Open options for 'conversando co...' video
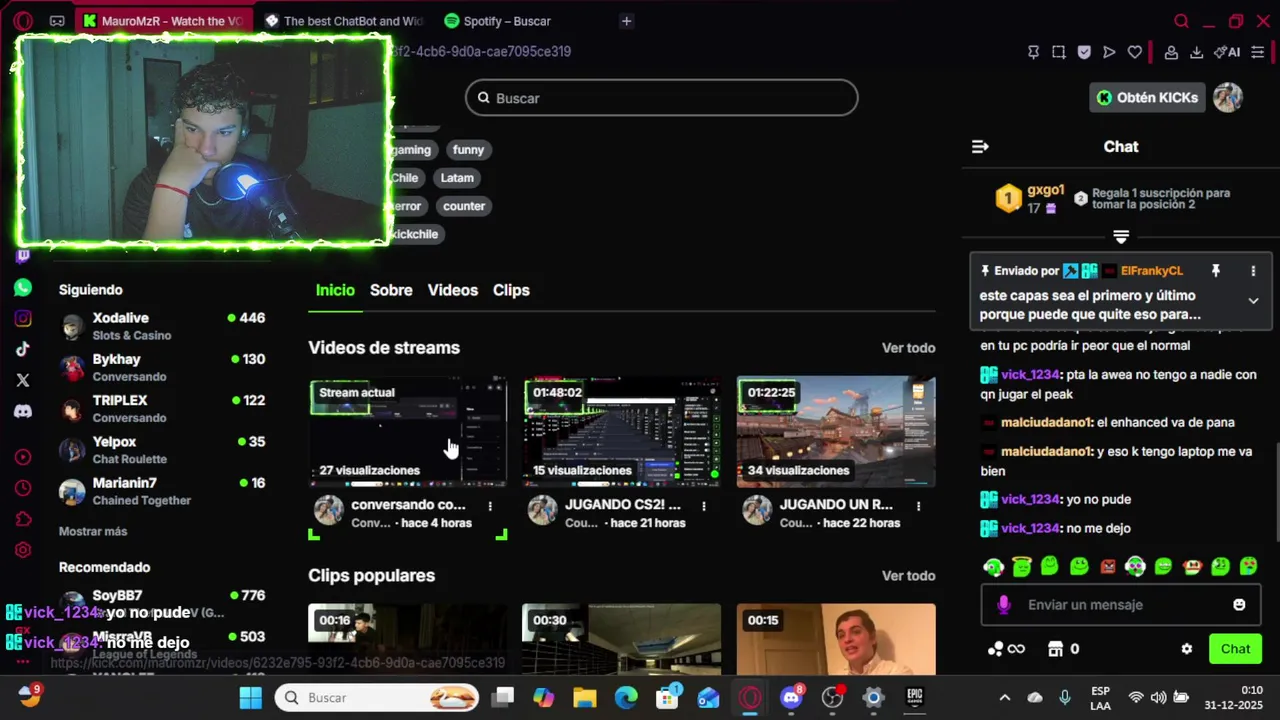The width and height of the screenshot is (1280, 720). click(x=490, y=506)
